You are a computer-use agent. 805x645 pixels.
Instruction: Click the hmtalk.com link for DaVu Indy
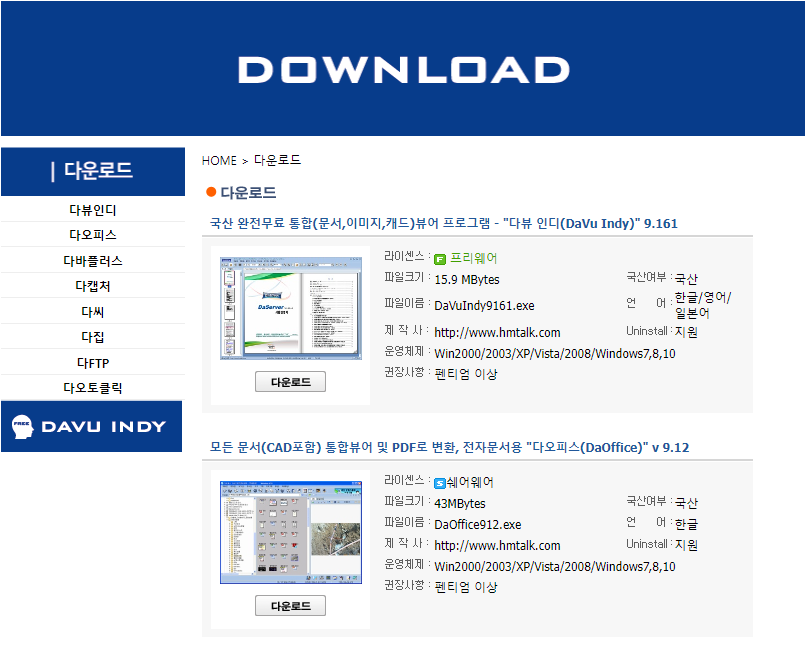pyautogui.click(x=497, y=333)
